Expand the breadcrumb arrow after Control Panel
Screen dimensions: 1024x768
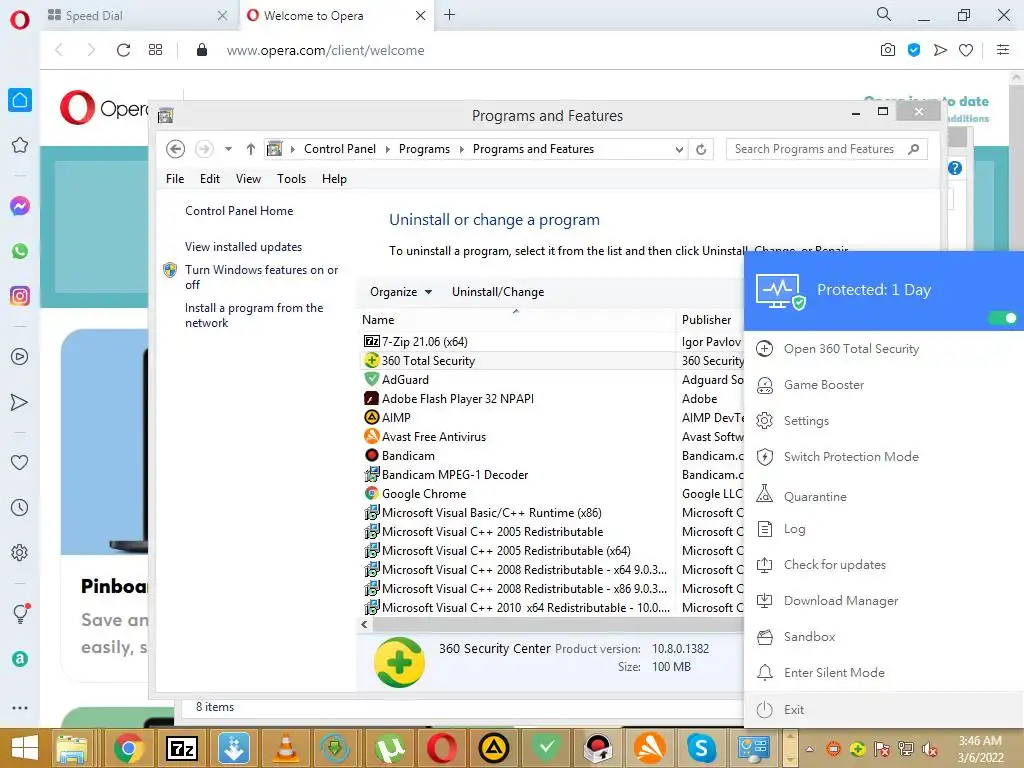(x=387, y=149)
